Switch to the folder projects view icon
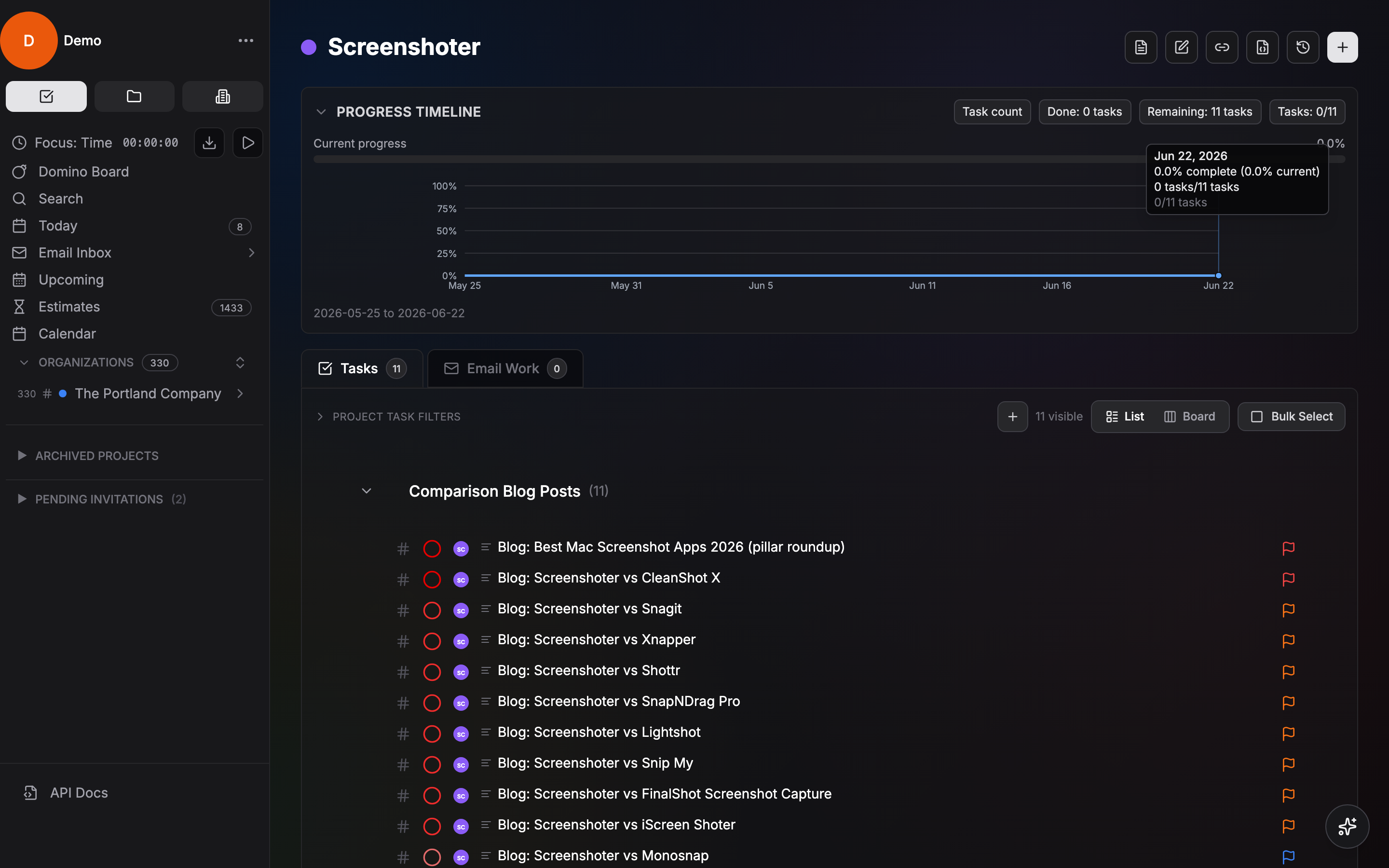The image size is (1389, 868). coord(134,96)
